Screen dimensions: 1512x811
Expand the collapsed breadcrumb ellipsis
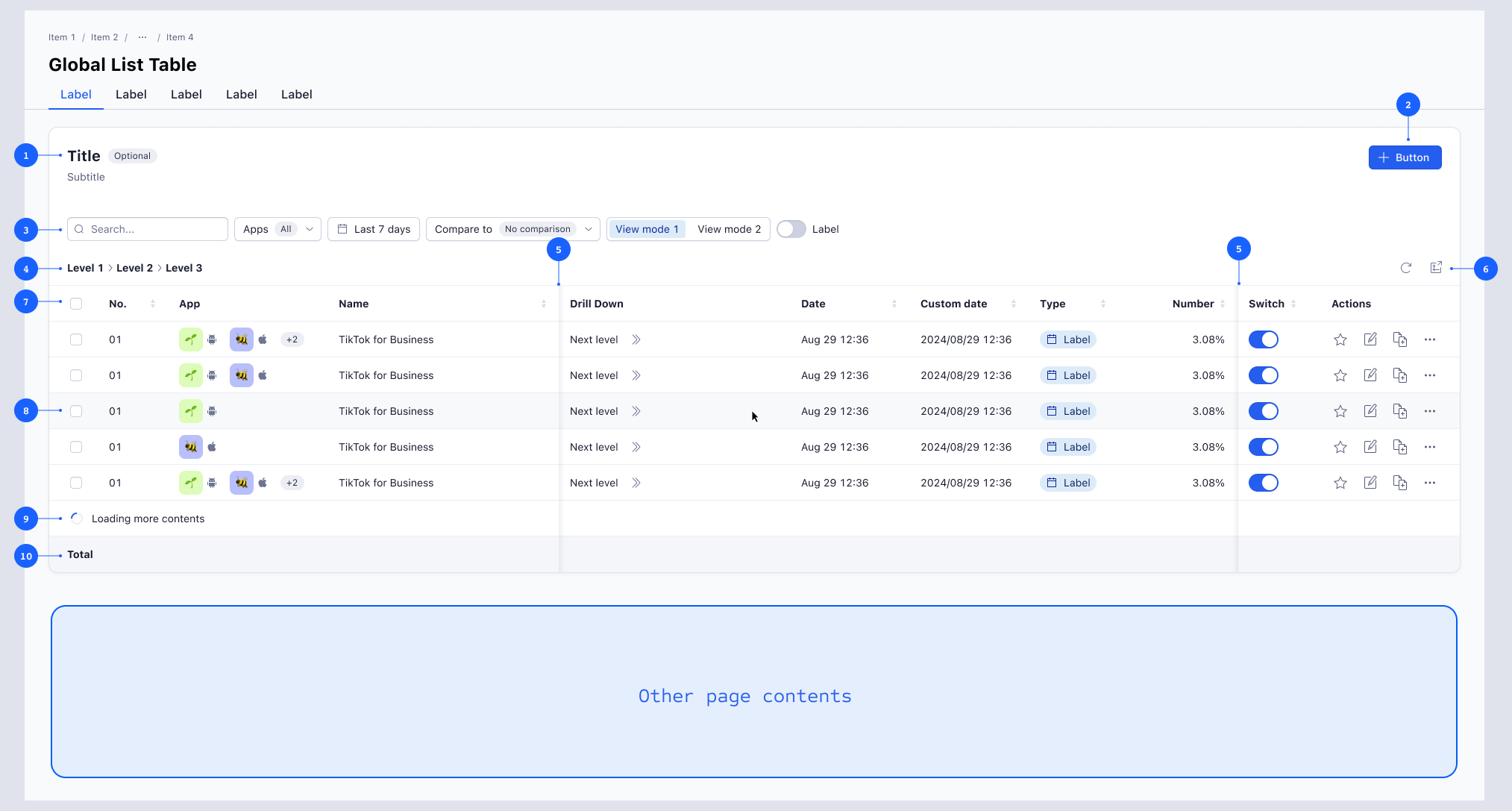[142, 37]
